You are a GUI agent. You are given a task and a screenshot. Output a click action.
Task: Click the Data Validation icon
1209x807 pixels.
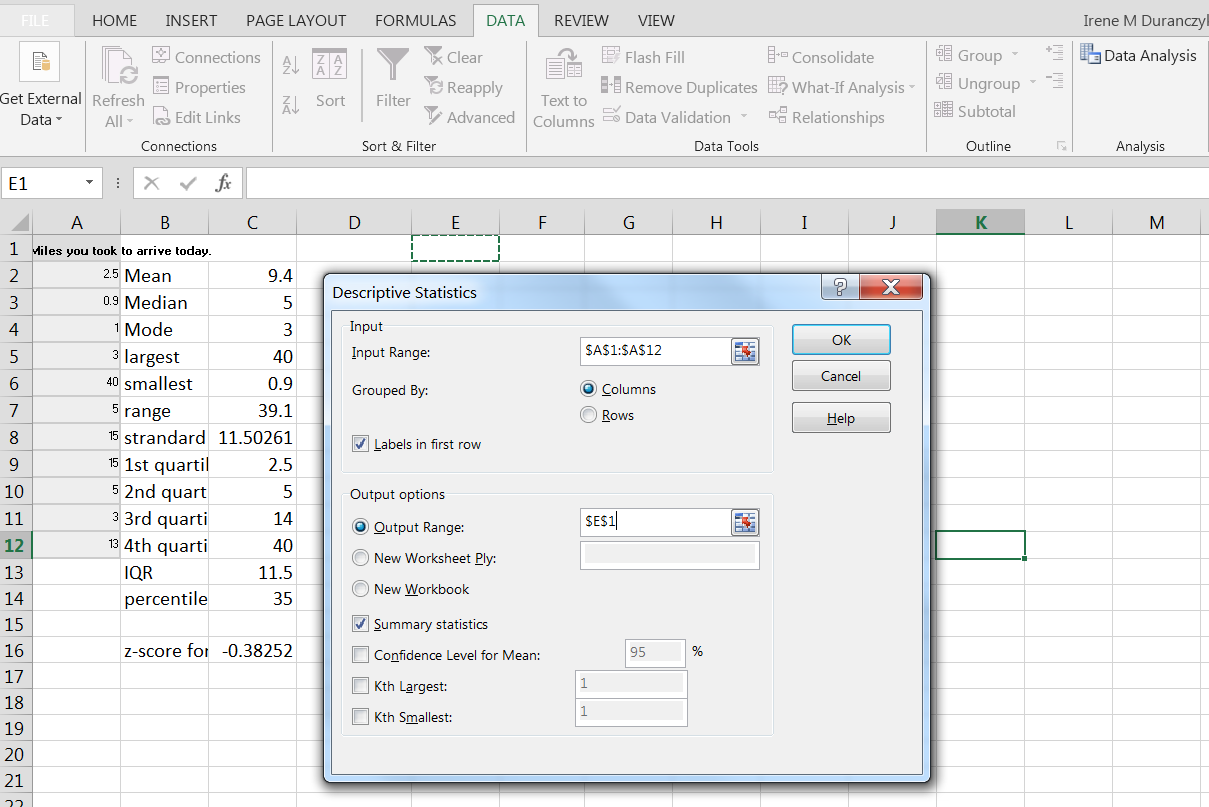pos(611,117)
